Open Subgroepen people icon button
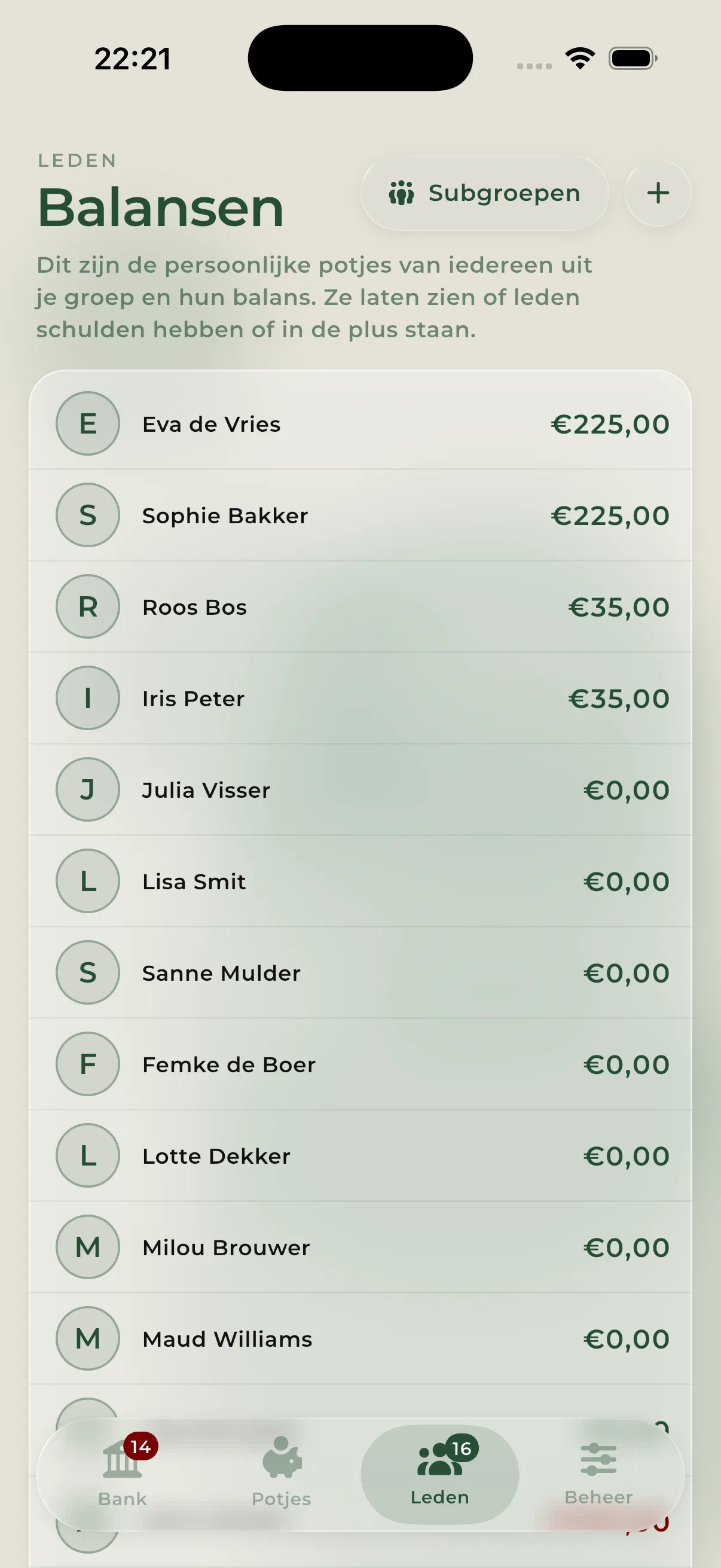This screenshot has height=1568, width=721. point(402,193)
